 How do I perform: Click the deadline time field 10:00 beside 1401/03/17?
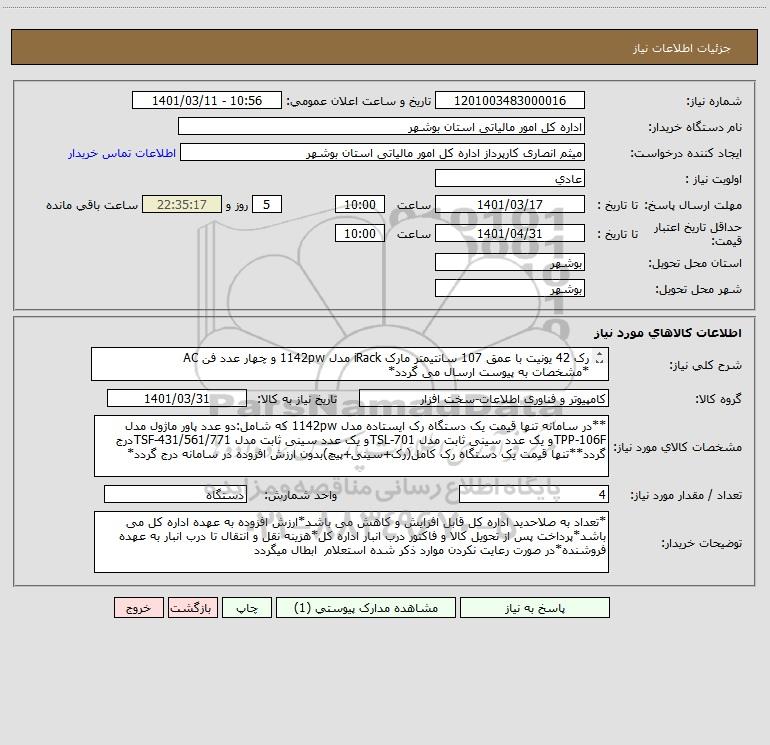coord(359,204)
